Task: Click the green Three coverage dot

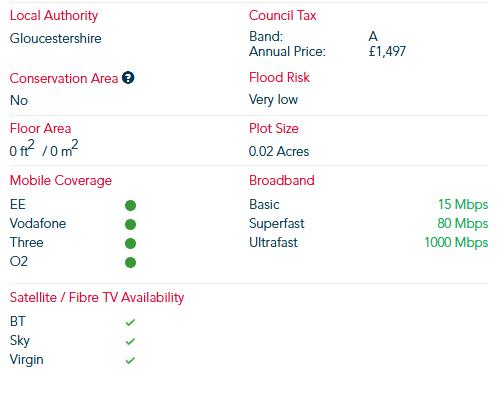Action: click(130, 243)
